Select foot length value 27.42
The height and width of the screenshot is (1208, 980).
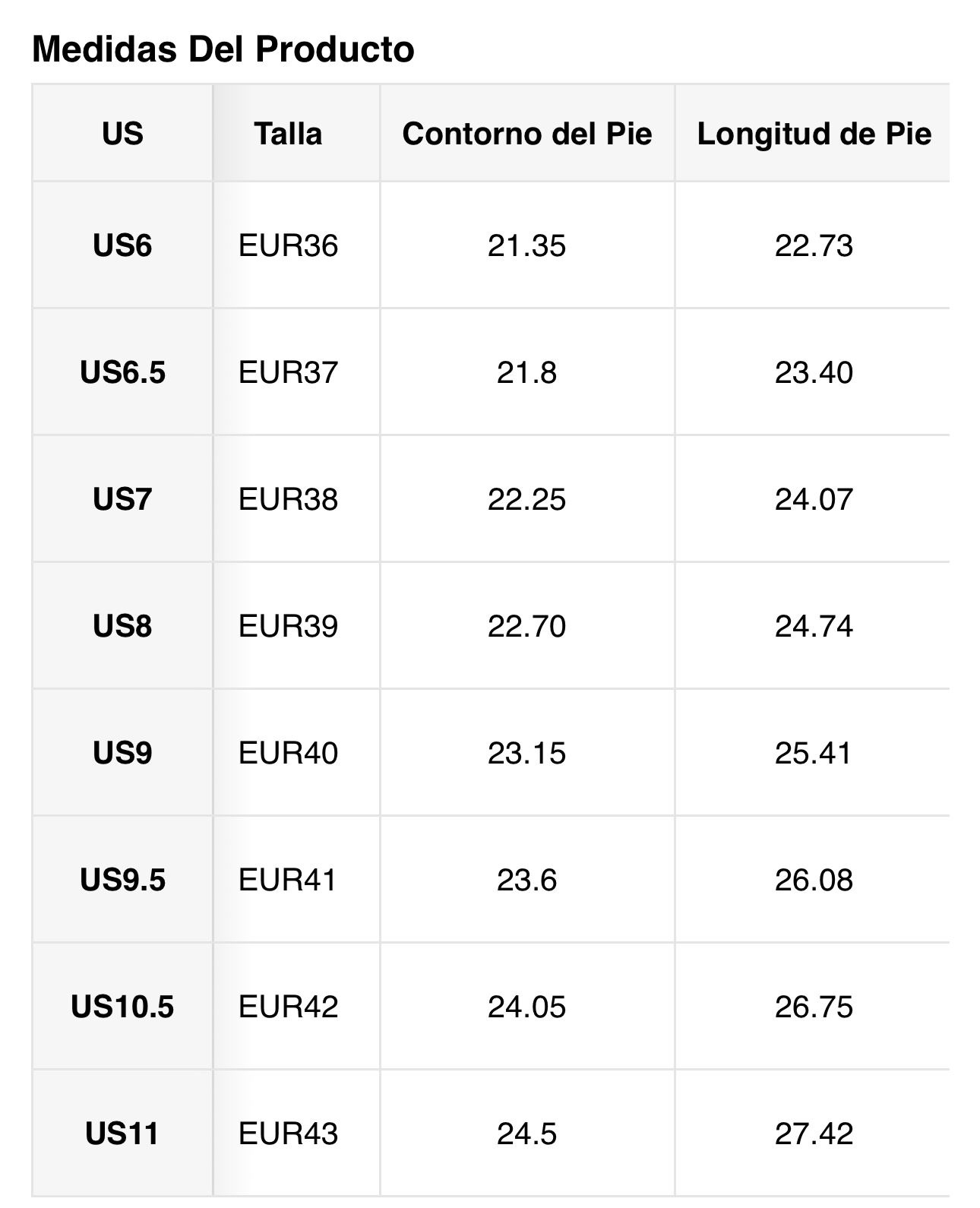(x=814, y=1134)
